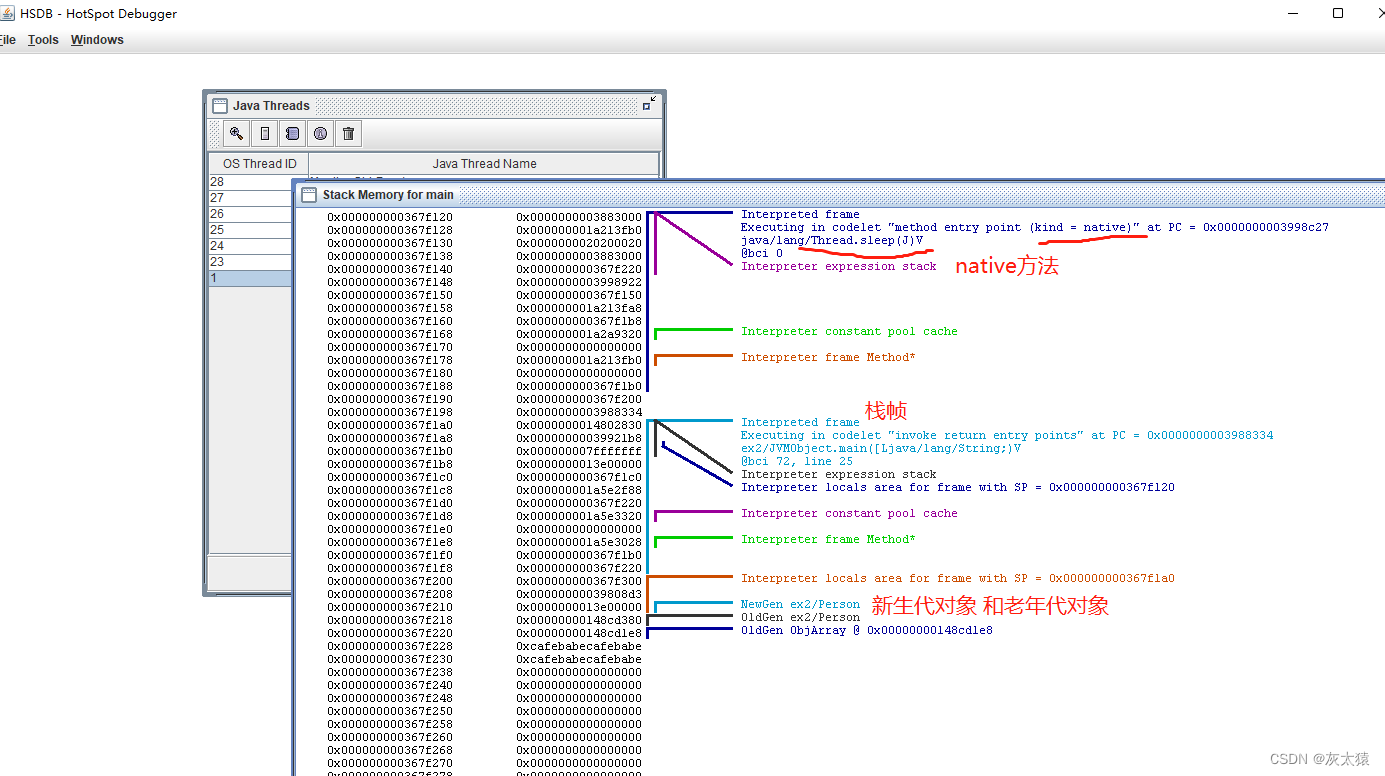The height and width of the screenshot is (776, 1385).
Task: Click green 'Interpreter constant pool cache' label
Action: 849,331
